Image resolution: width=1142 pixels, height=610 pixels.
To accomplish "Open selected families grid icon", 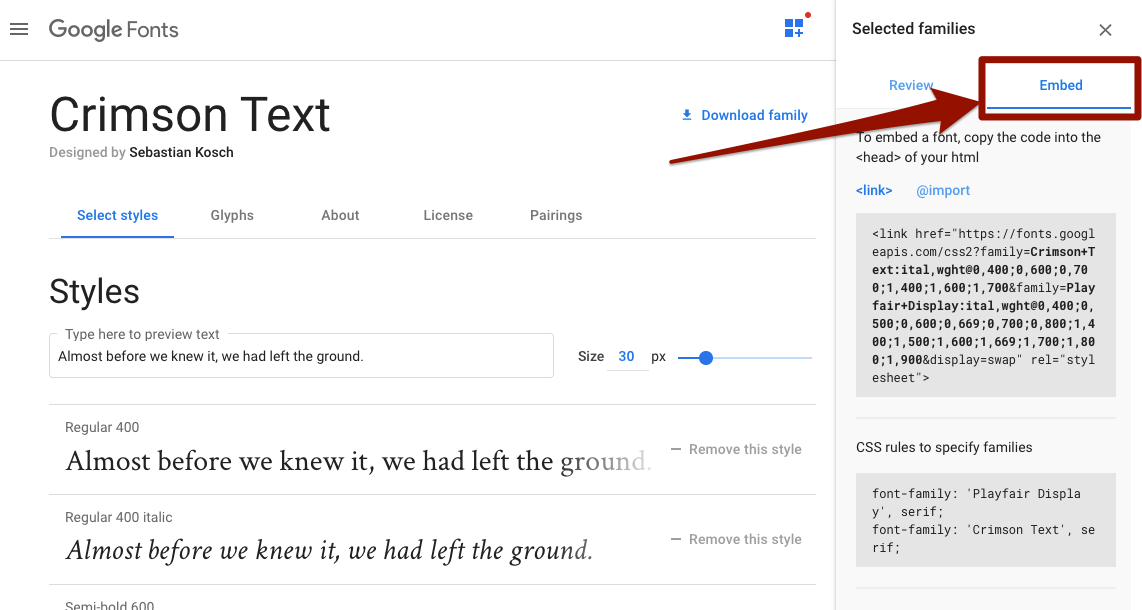I will 794,28.
